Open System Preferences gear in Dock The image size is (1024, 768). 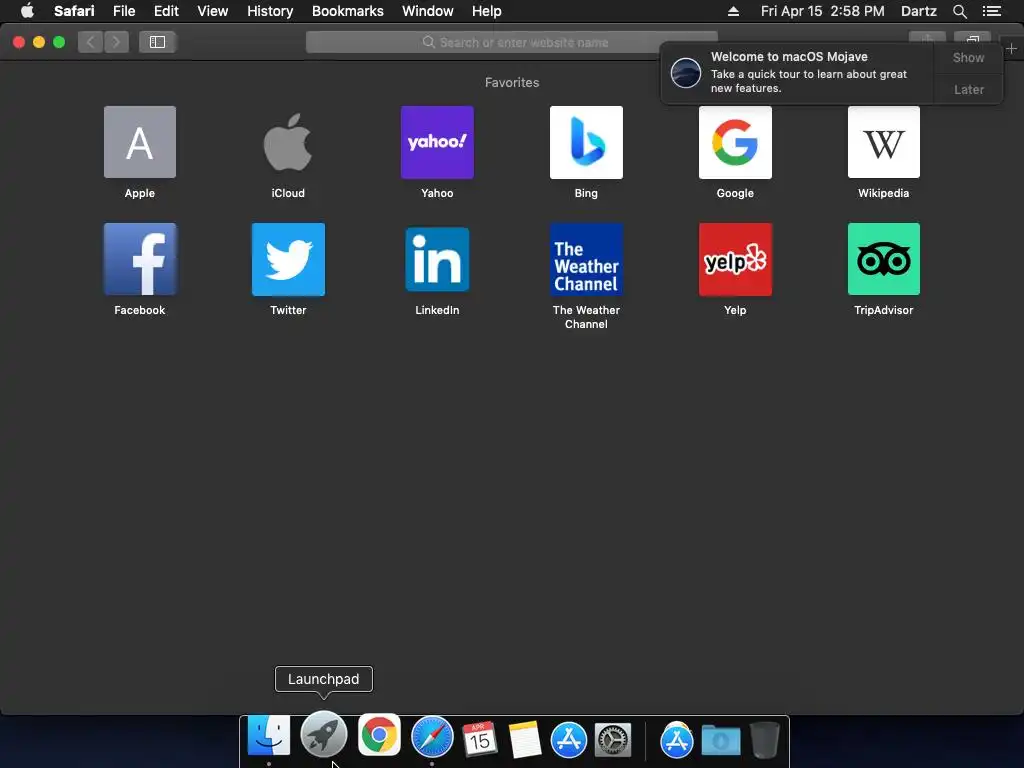(613, 740)
